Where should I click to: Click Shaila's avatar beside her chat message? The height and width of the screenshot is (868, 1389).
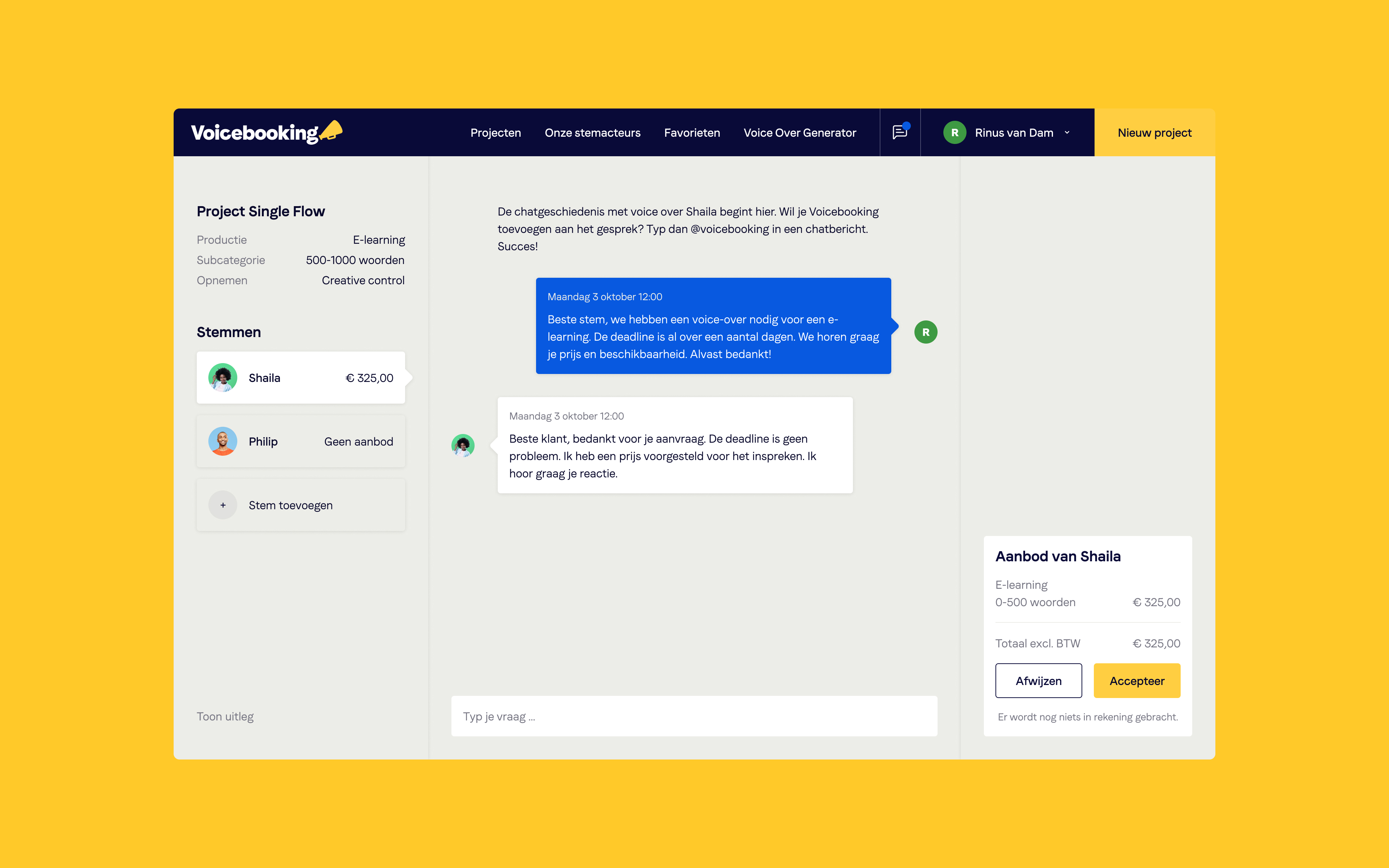point(463,446)
